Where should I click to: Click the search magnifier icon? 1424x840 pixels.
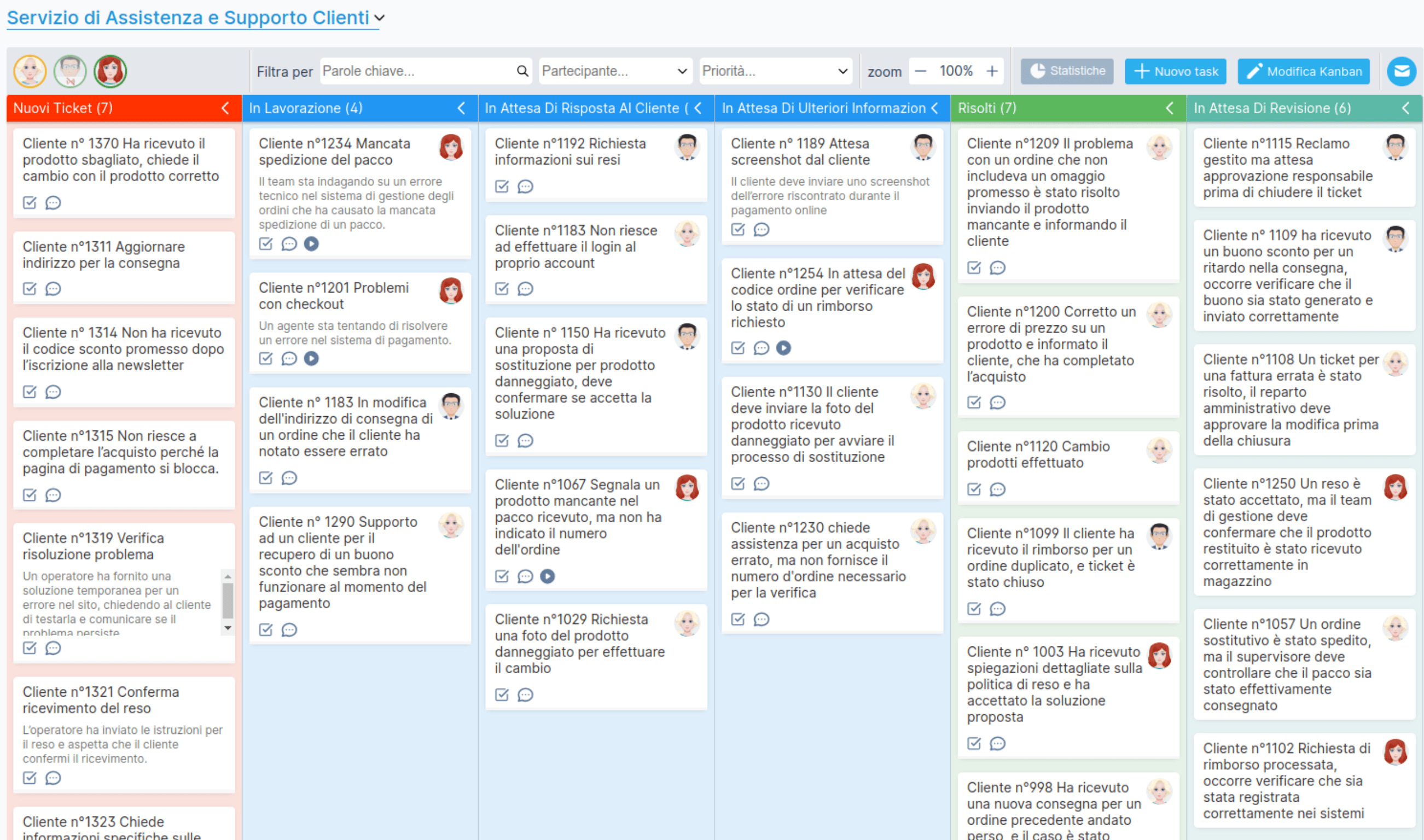(522, 71)
